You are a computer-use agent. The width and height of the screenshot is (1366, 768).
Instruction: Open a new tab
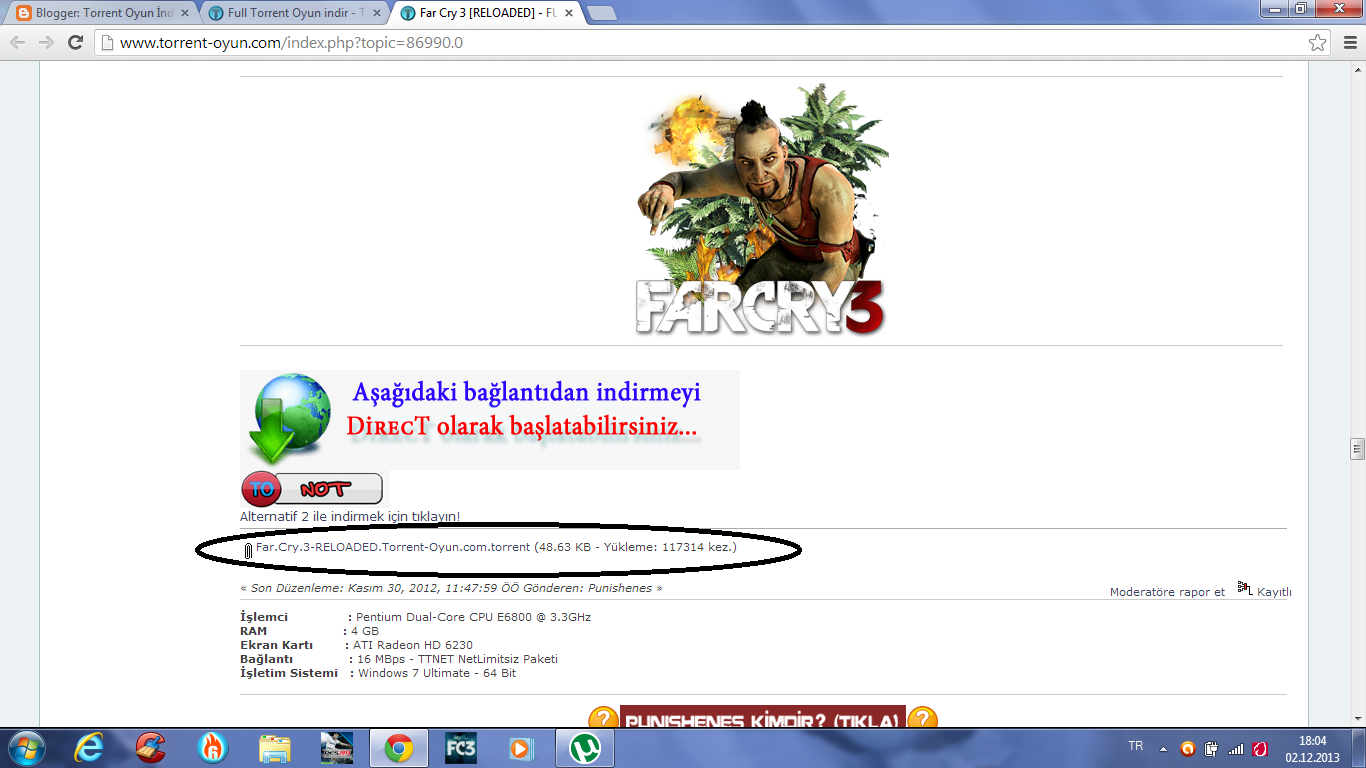tap(600, 14)
